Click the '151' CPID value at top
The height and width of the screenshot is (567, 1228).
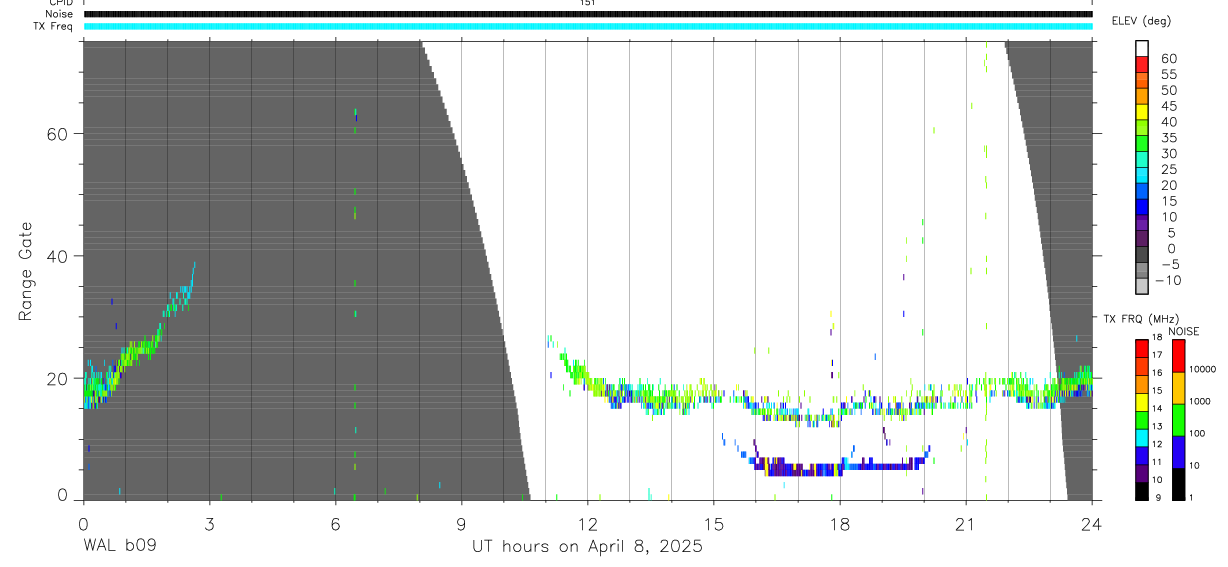588,3
